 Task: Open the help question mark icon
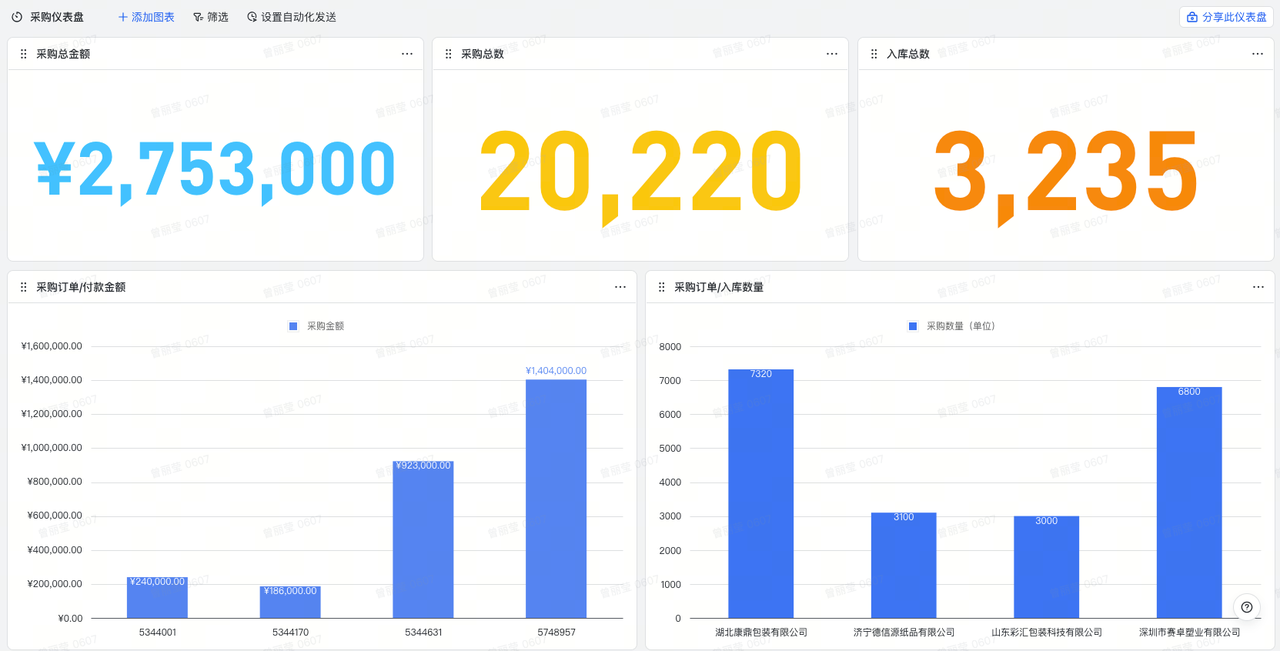[1246, 607]
